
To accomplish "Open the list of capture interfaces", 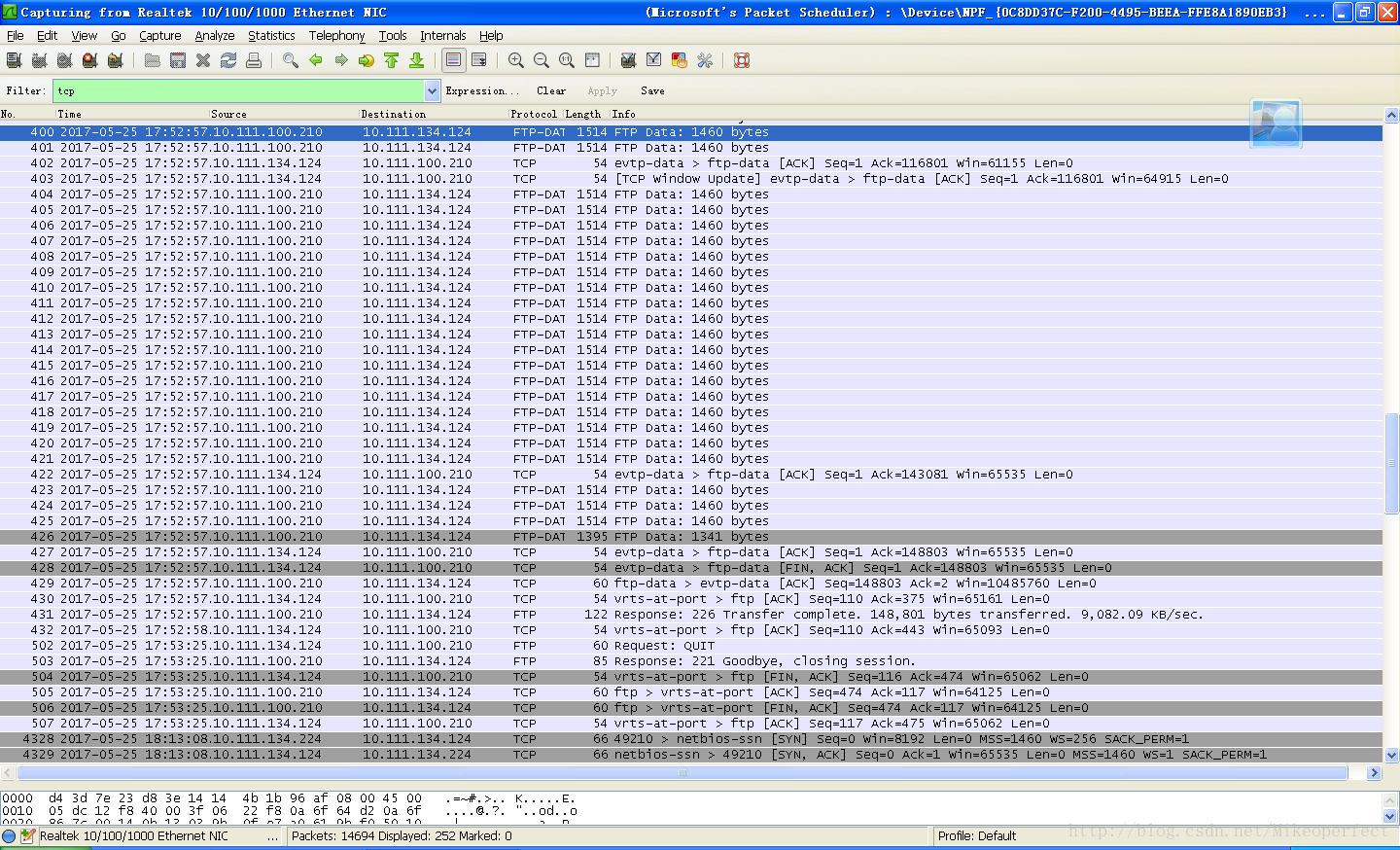I will (14, 60).
